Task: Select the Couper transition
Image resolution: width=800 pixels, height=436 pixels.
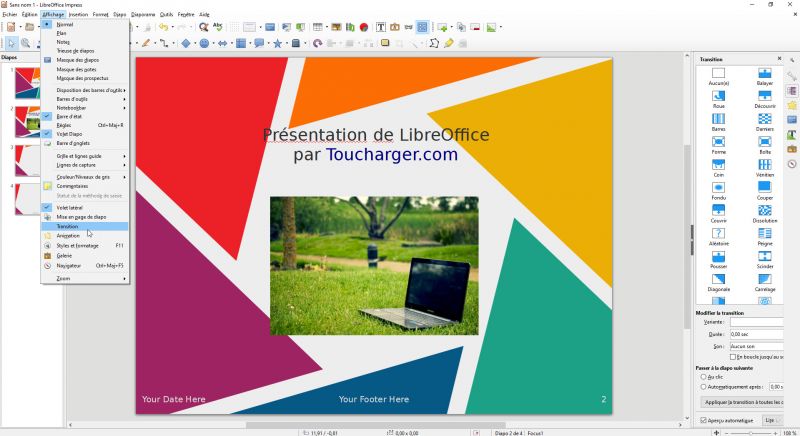Action: tap(764, 190)
